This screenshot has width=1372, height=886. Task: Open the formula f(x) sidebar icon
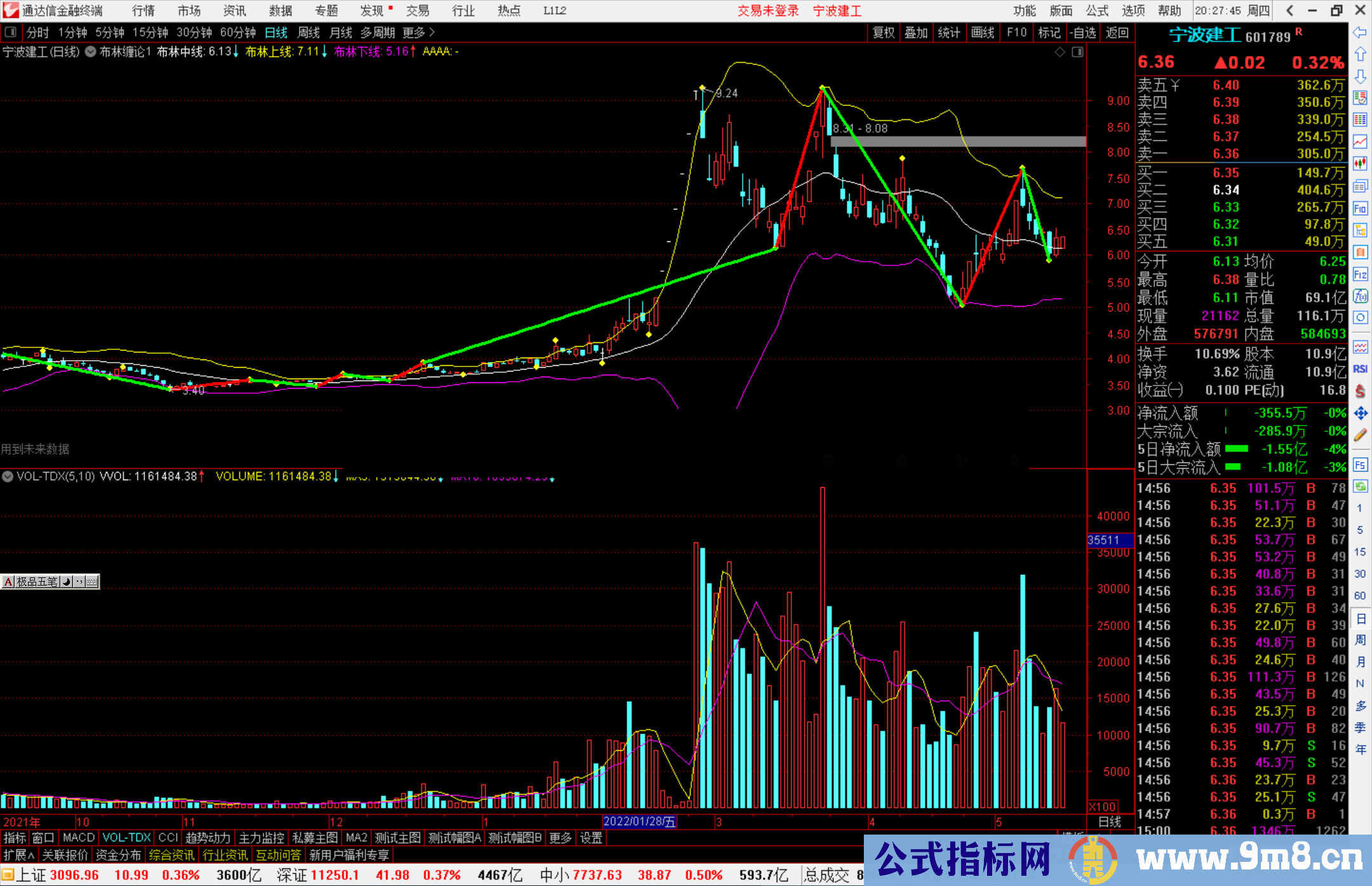(1360, 296)
